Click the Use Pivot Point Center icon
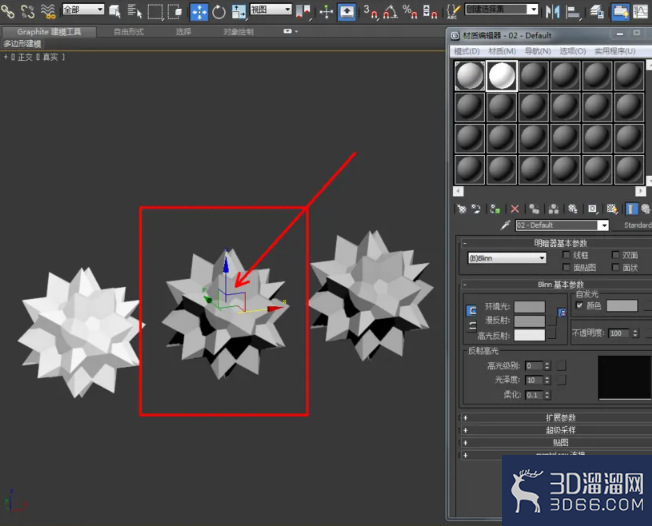652x526 pixels. (303, 12)
